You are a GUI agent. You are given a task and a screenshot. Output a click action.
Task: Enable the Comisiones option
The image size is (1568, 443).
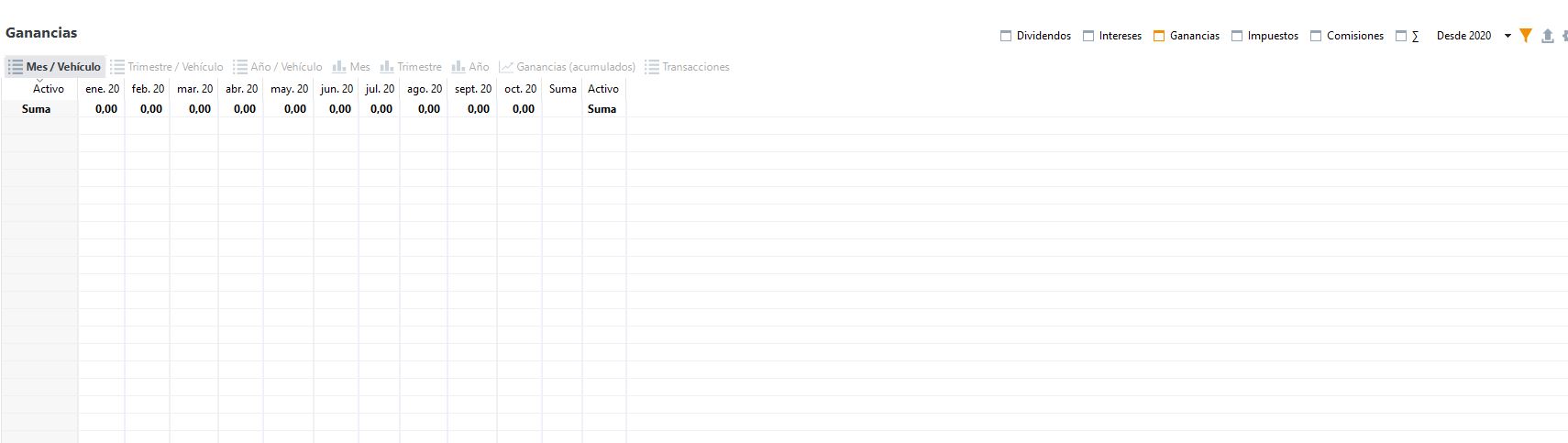[1347, 36]
